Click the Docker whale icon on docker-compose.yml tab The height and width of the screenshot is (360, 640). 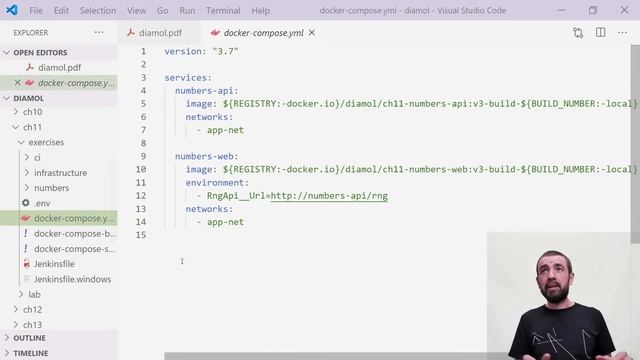click(x=215, y=33)
